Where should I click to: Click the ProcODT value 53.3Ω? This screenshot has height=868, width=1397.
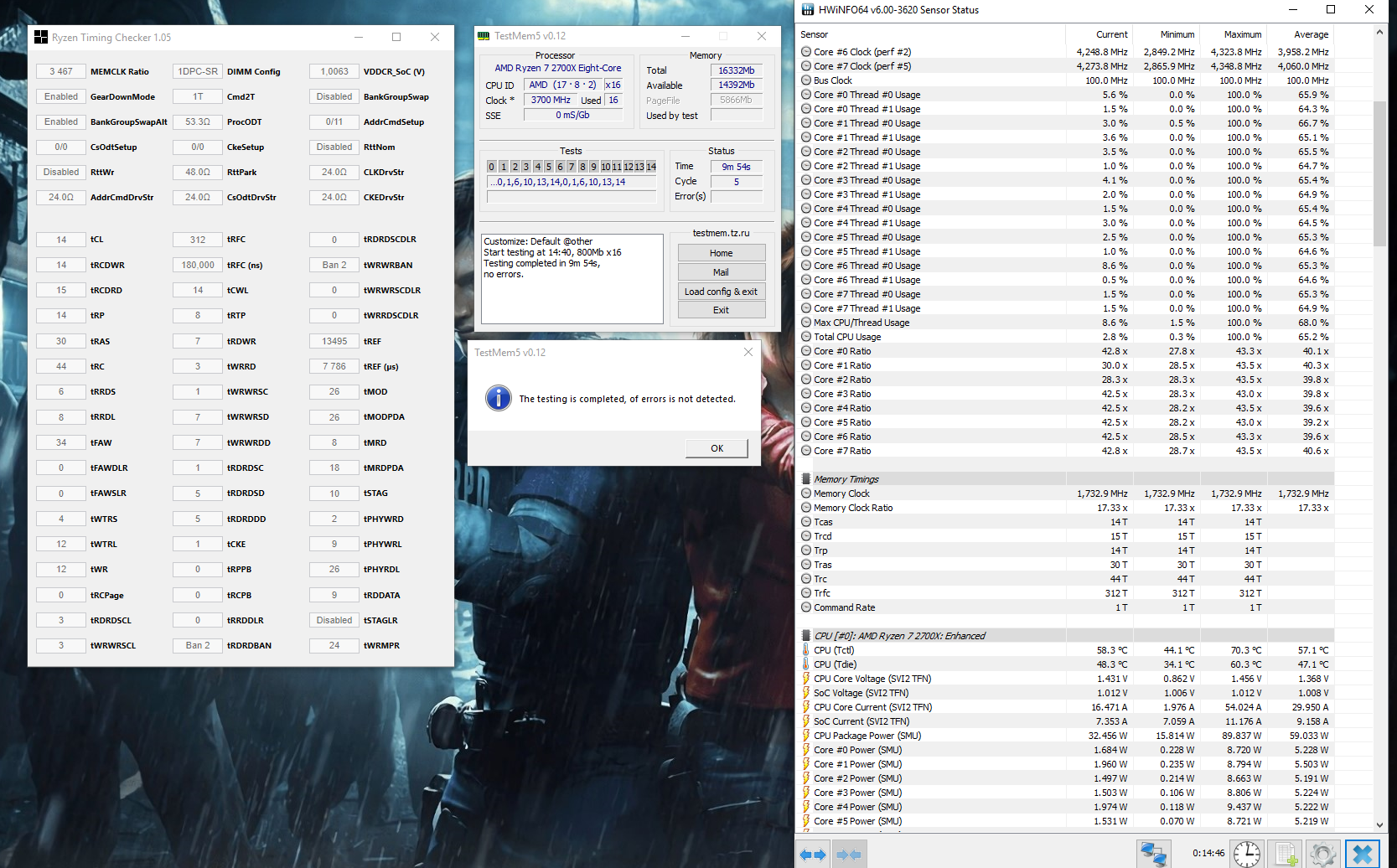tap(198, 121)
